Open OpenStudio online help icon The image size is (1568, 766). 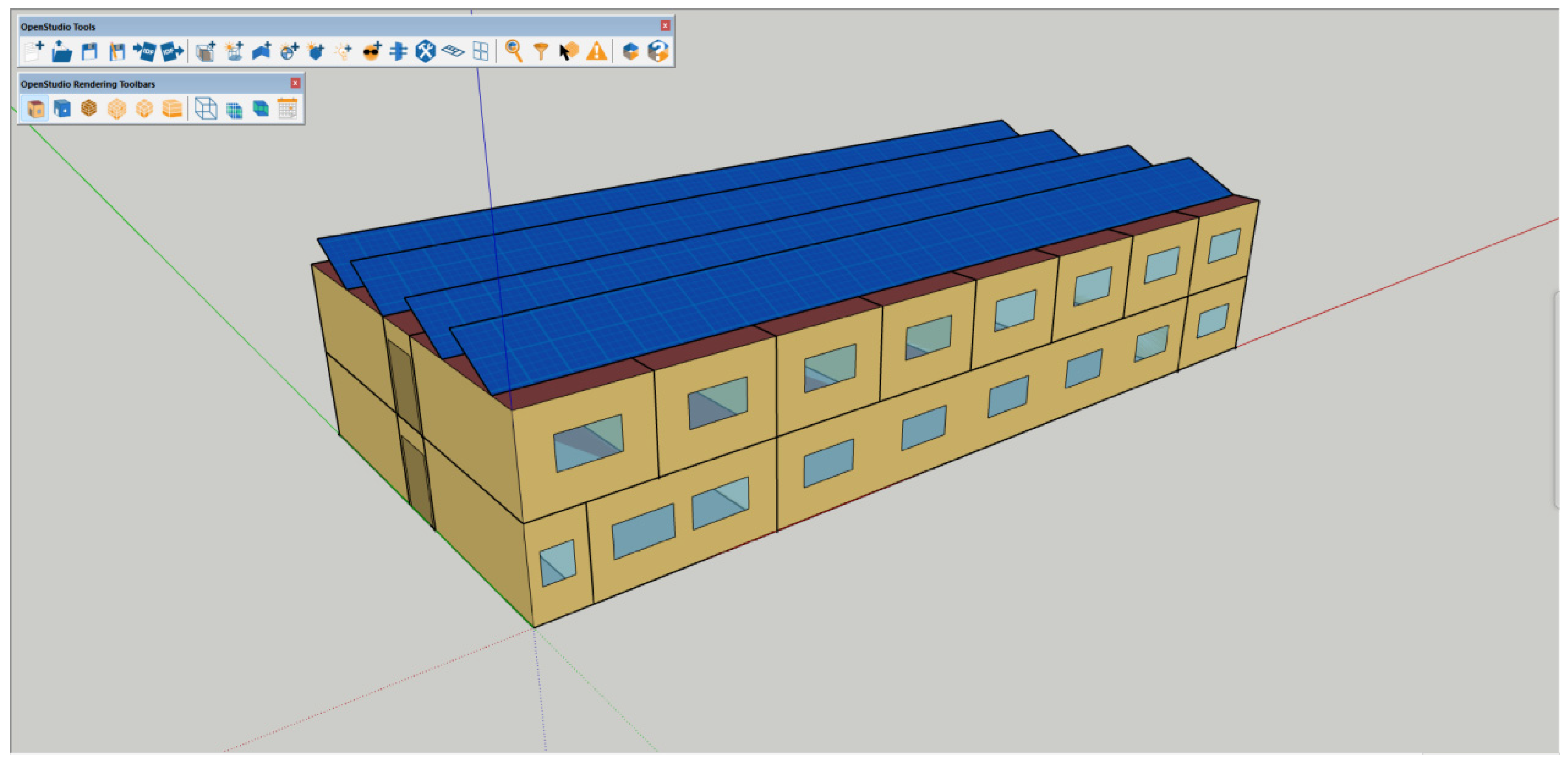[658, 51]
